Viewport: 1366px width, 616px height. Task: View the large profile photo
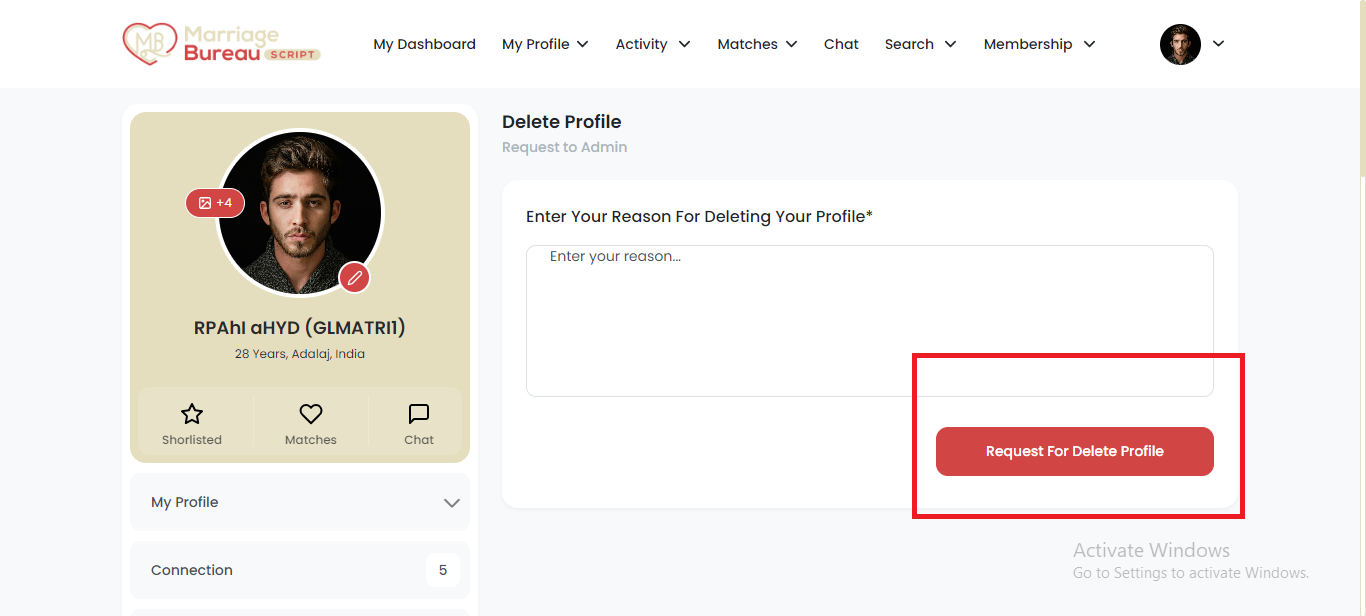(x=300, y=213)
